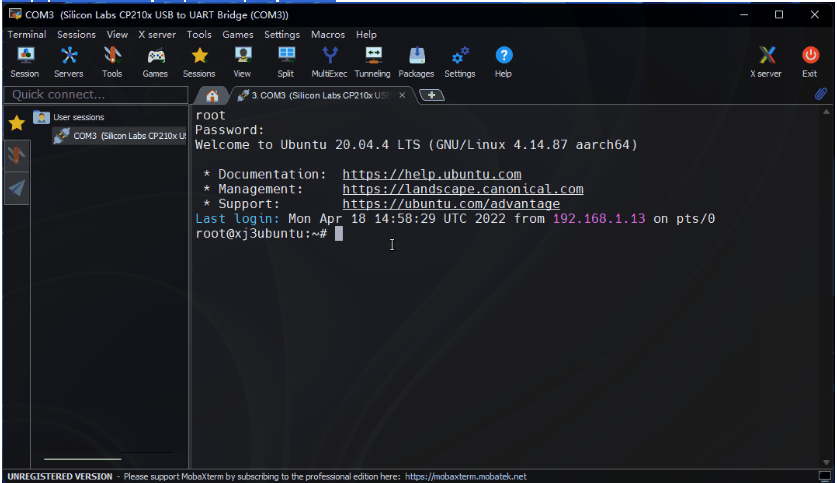Image resolution: width=837 pixels, height=483 pixels.
Task: Open a new terminal tab with plus button
Action: [x=431, y=95]
